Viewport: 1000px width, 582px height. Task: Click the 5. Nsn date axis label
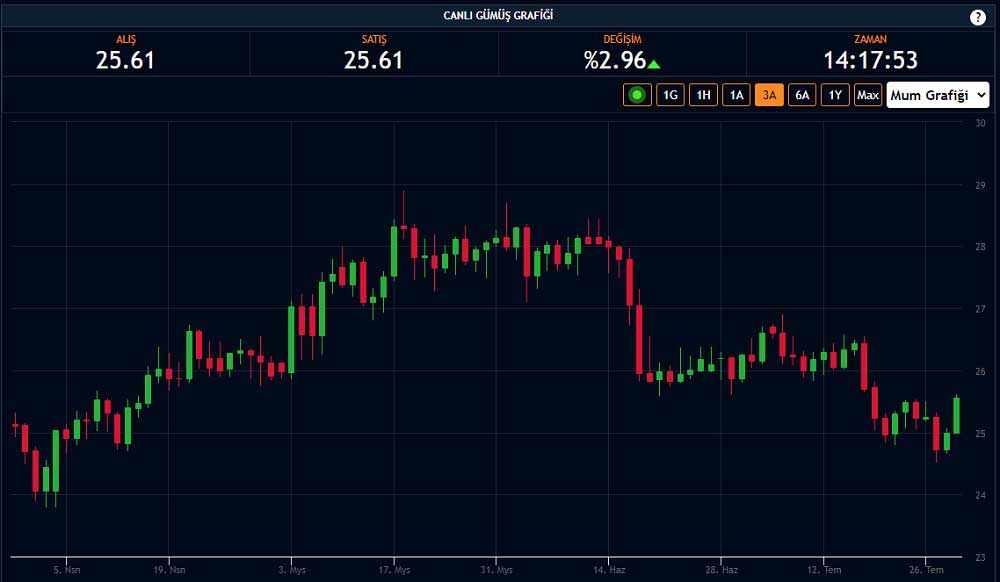(67, 569)
